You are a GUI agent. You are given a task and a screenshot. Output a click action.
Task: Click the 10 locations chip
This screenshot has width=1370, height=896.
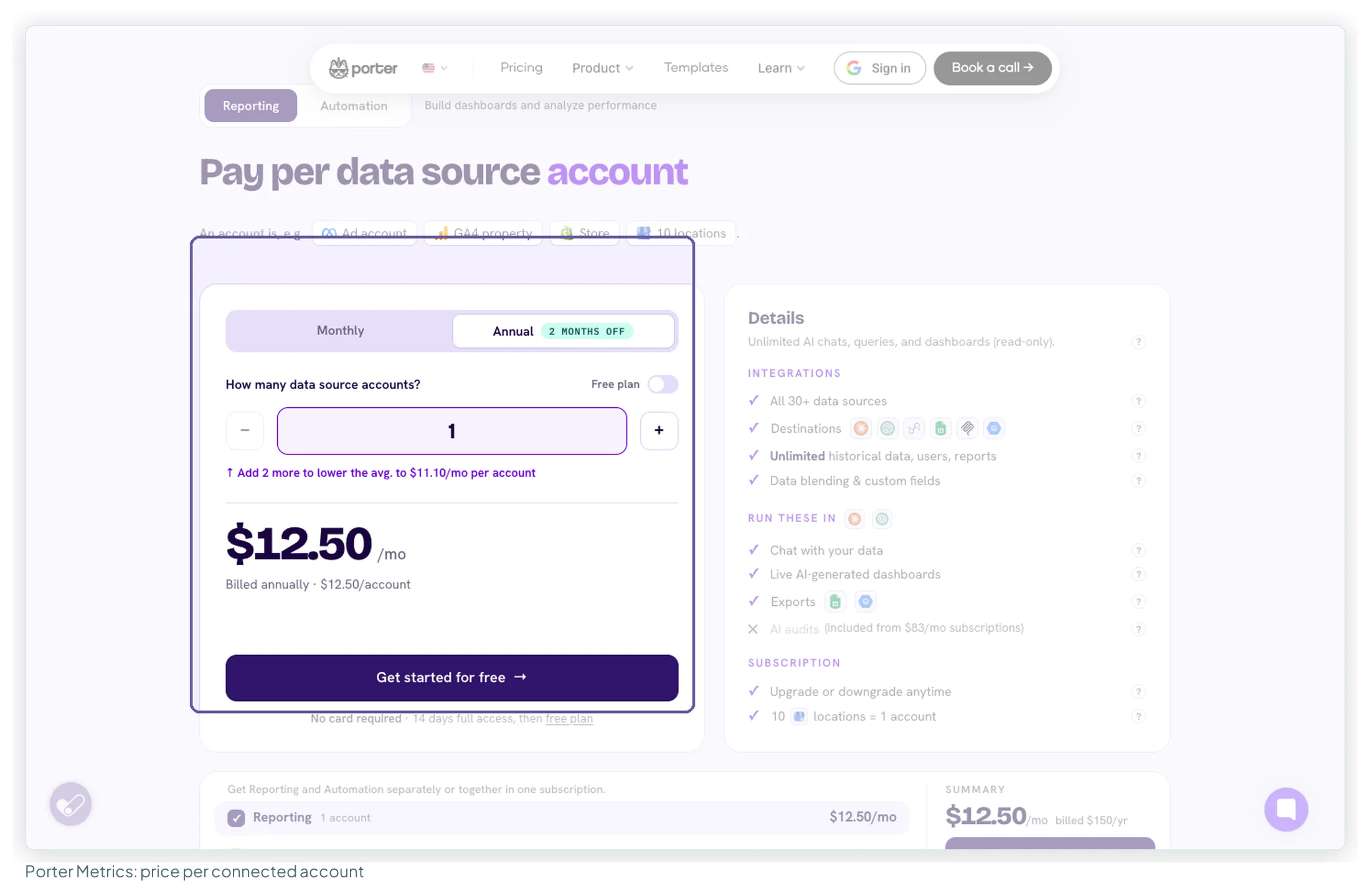681,233
